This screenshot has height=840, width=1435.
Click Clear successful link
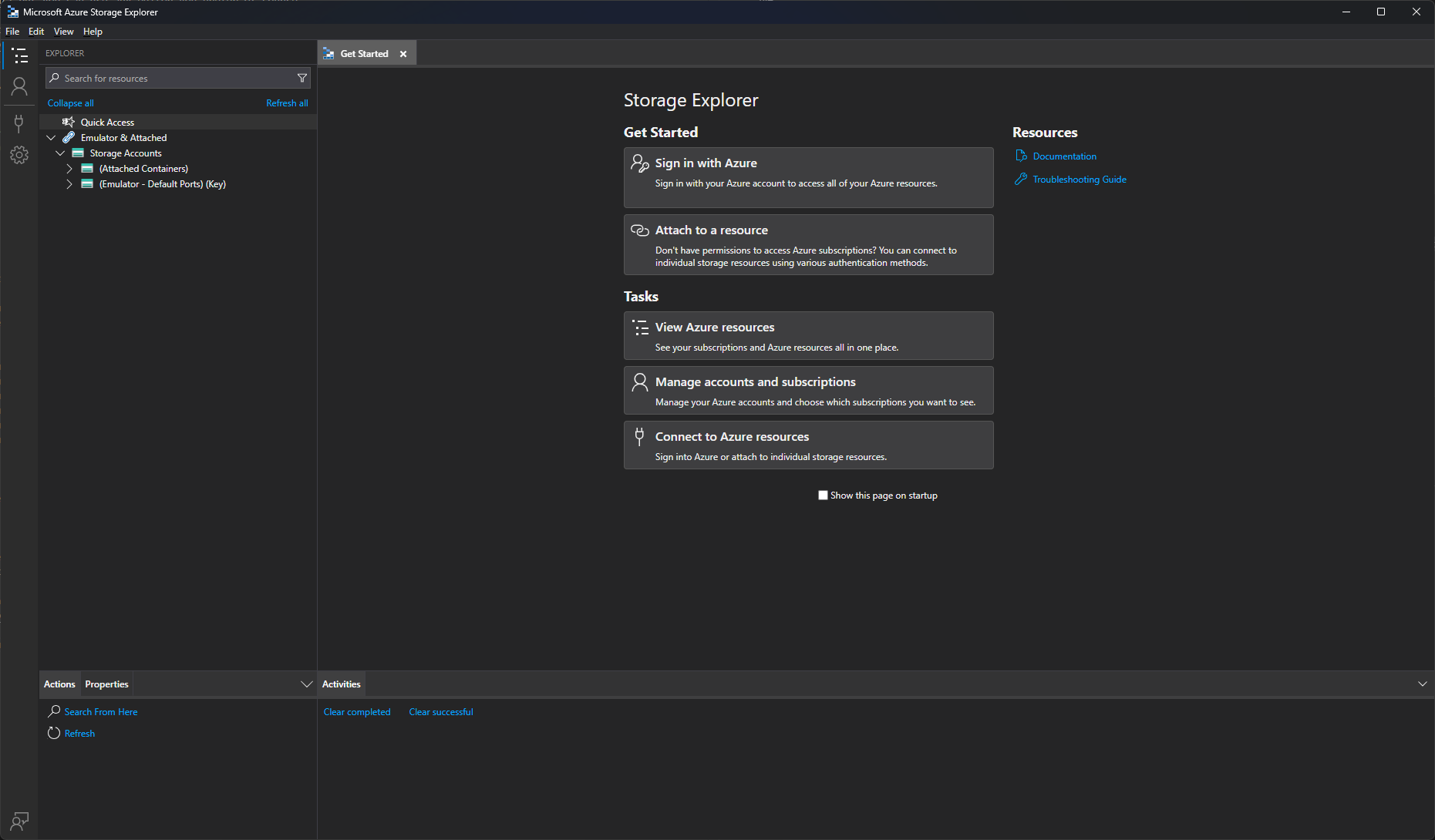tap(441, 712)
